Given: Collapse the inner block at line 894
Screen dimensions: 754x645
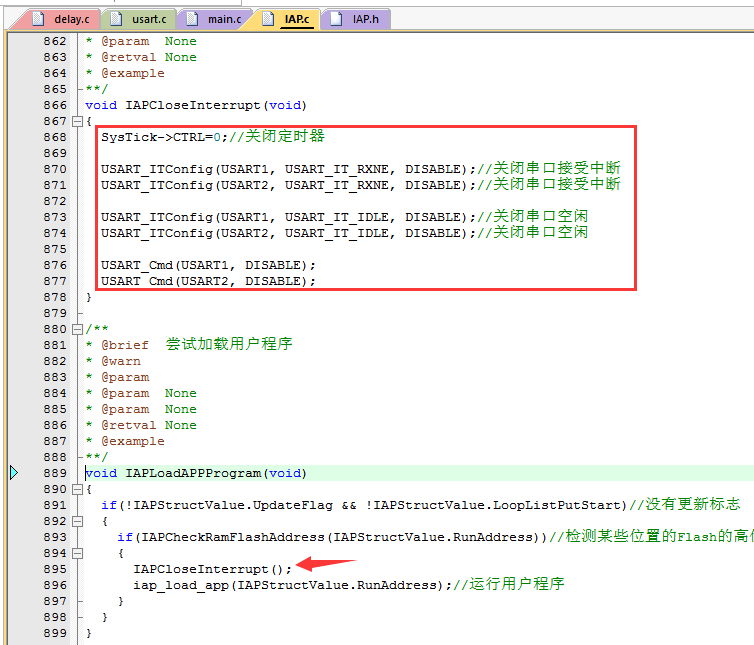Looking at the screenshot, I should (x=77, y=554).
